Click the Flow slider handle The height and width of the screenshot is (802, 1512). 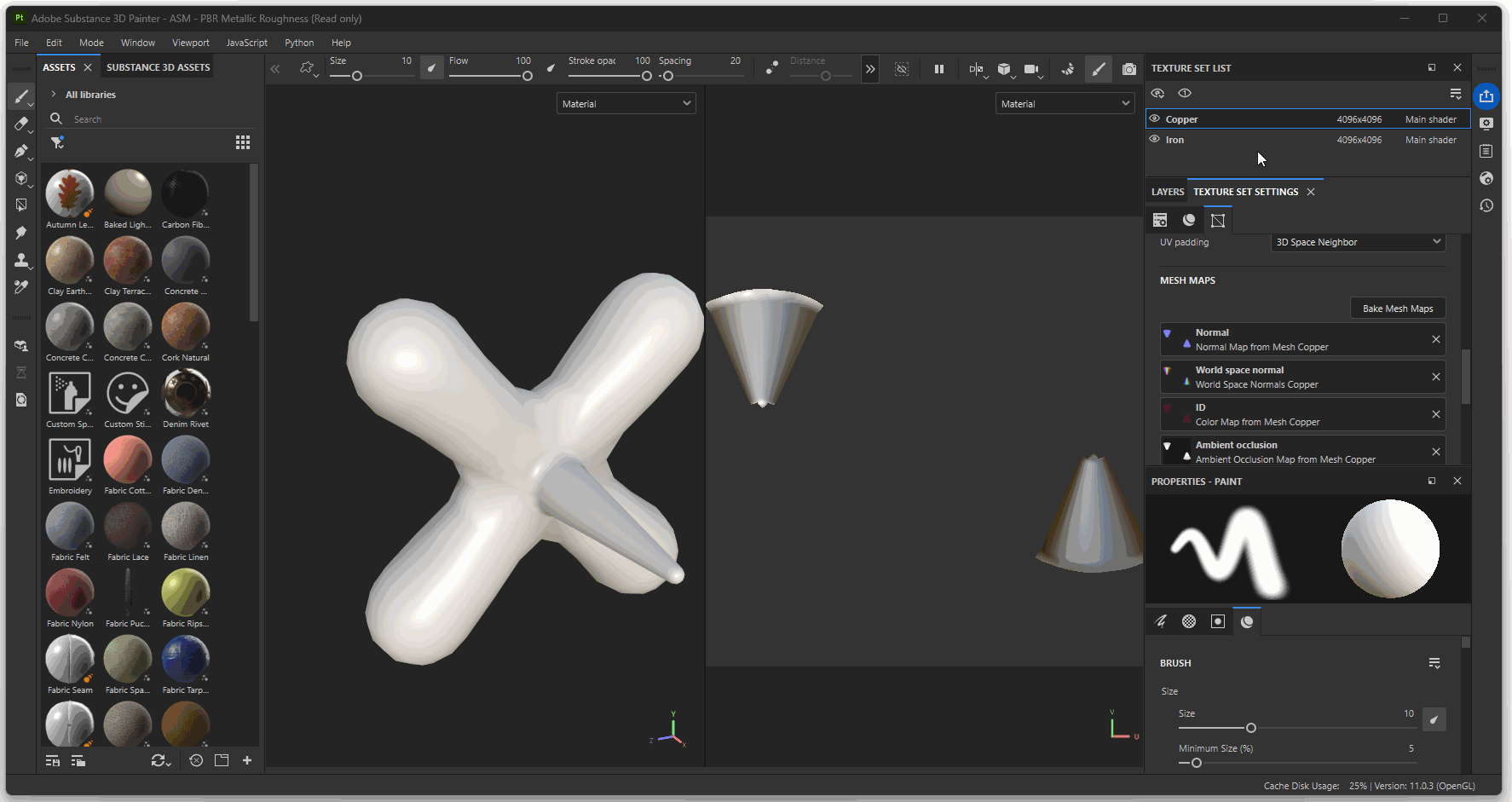point(528,76)
